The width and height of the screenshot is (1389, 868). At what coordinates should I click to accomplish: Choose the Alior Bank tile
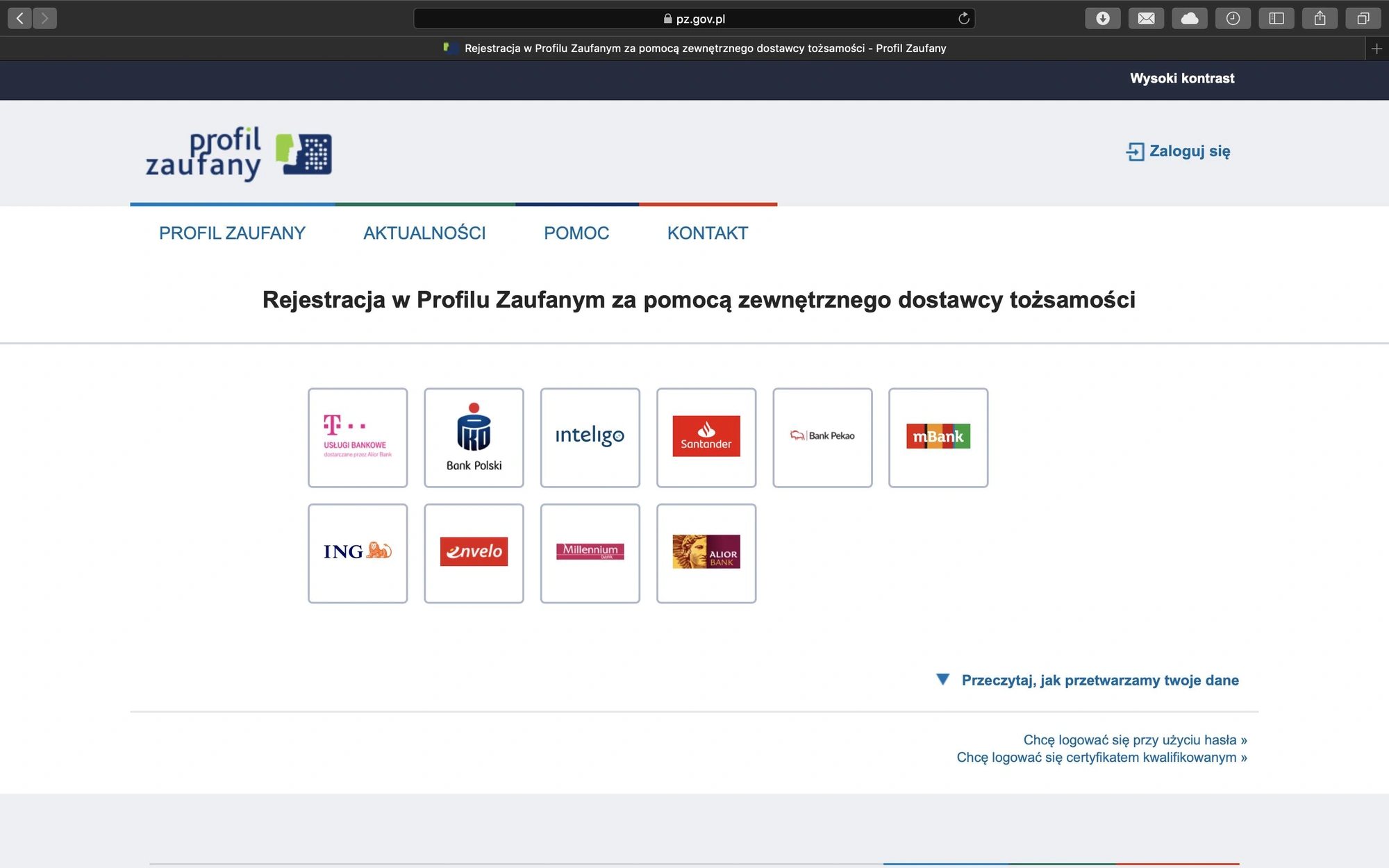click(x=706, y=553)
